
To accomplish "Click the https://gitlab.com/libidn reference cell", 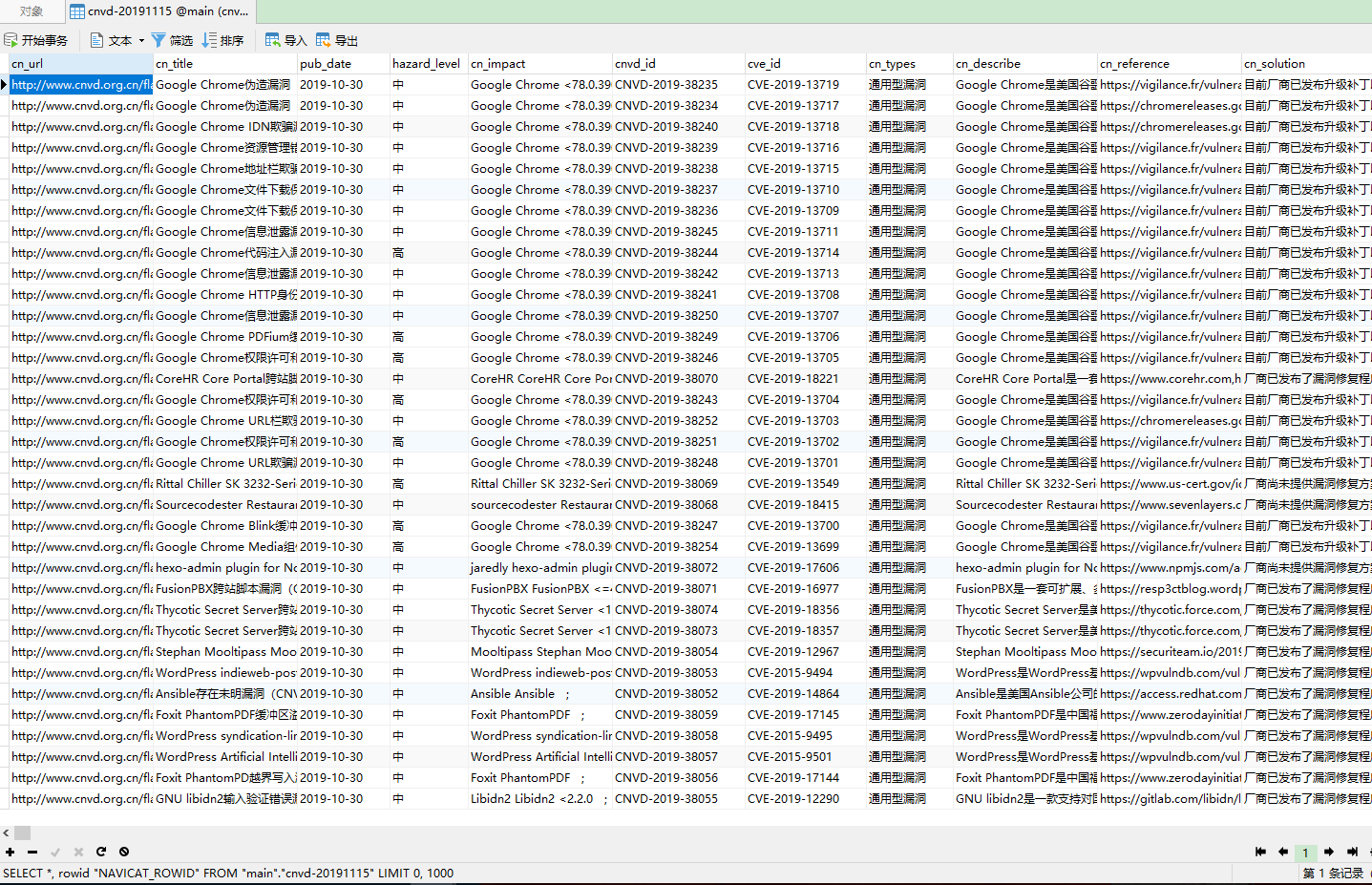I will point(1170,799).
